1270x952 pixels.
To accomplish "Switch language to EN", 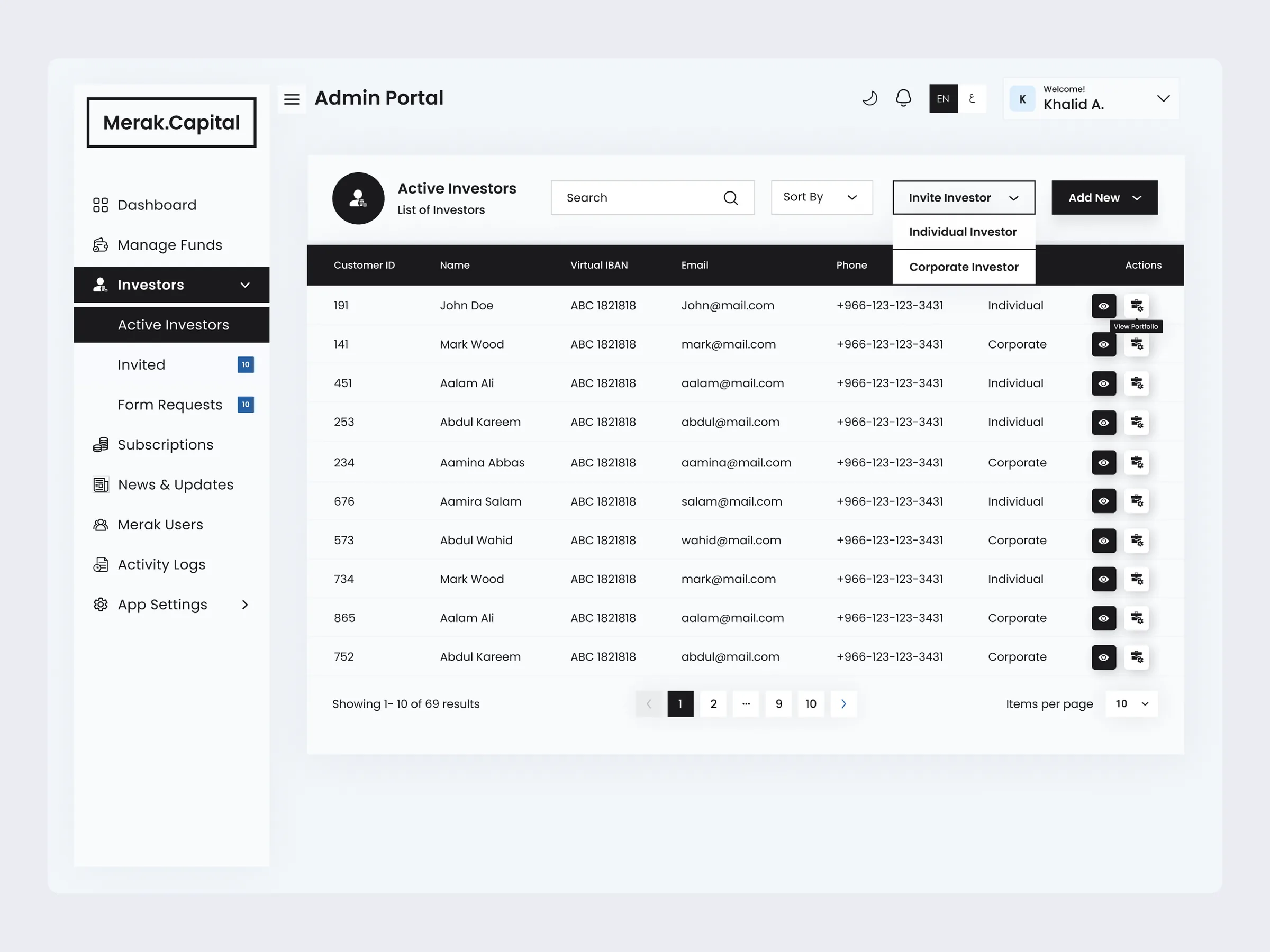I will point(944,99).
